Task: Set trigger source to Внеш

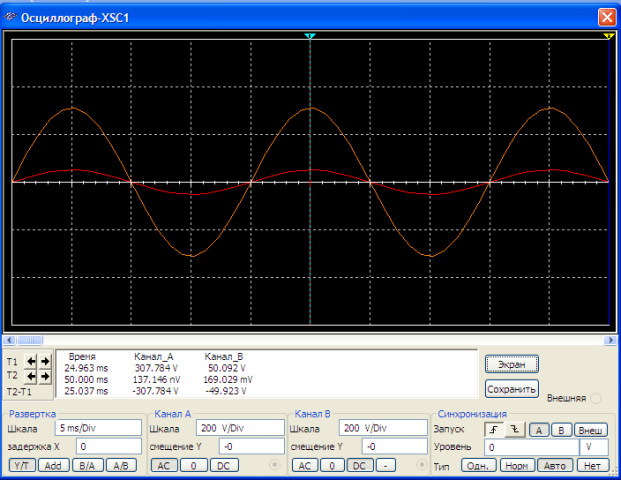Action: tap(591, 430)
